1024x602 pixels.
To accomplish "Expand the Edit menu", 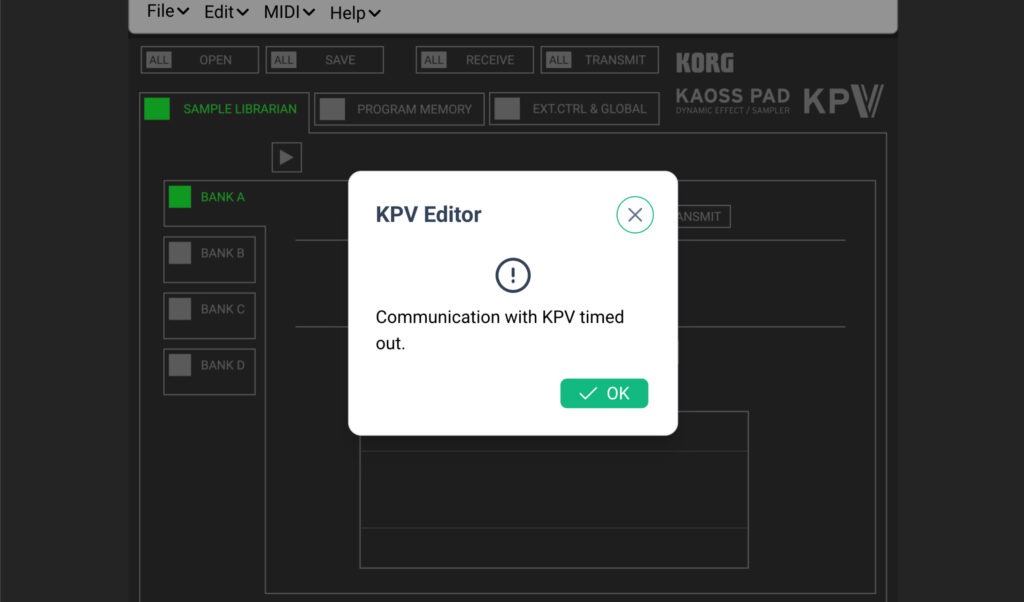I will [225, 12].
